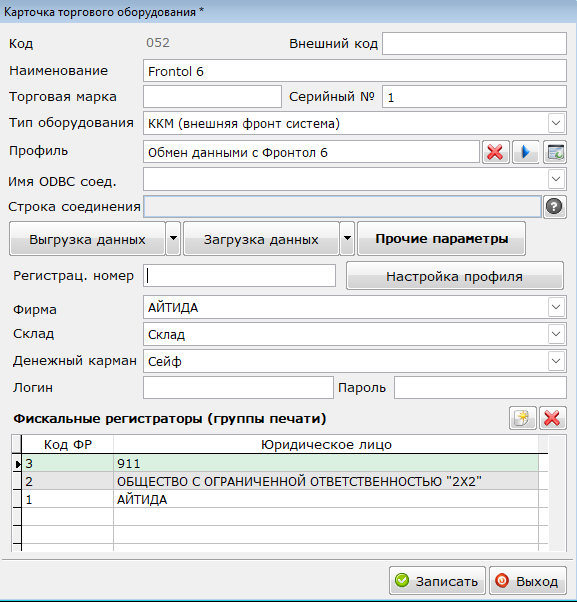The height and width of the screenshot is (602, 577).
Task: Focus the Торговая марка field
Action: point(212,97)
